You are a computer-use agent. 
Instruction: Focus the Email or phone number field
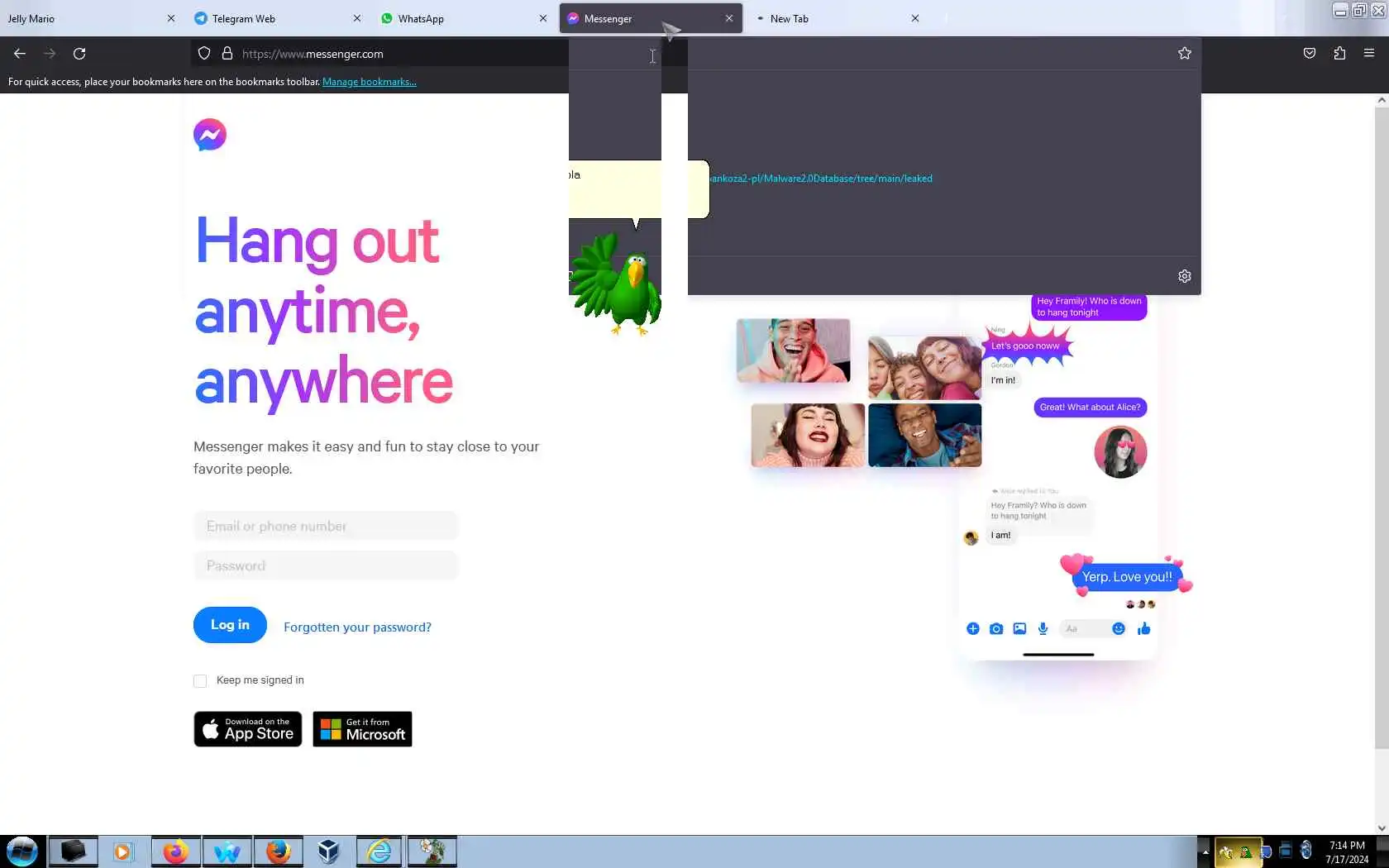point(326,527)
